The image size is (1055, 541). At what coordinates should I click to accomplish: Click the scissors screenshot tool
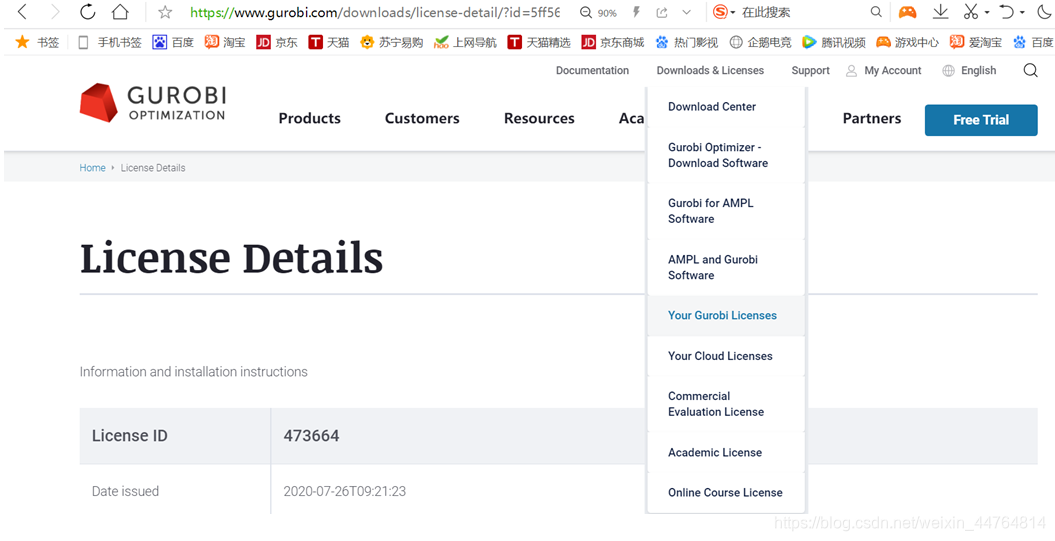click(970, 12)
